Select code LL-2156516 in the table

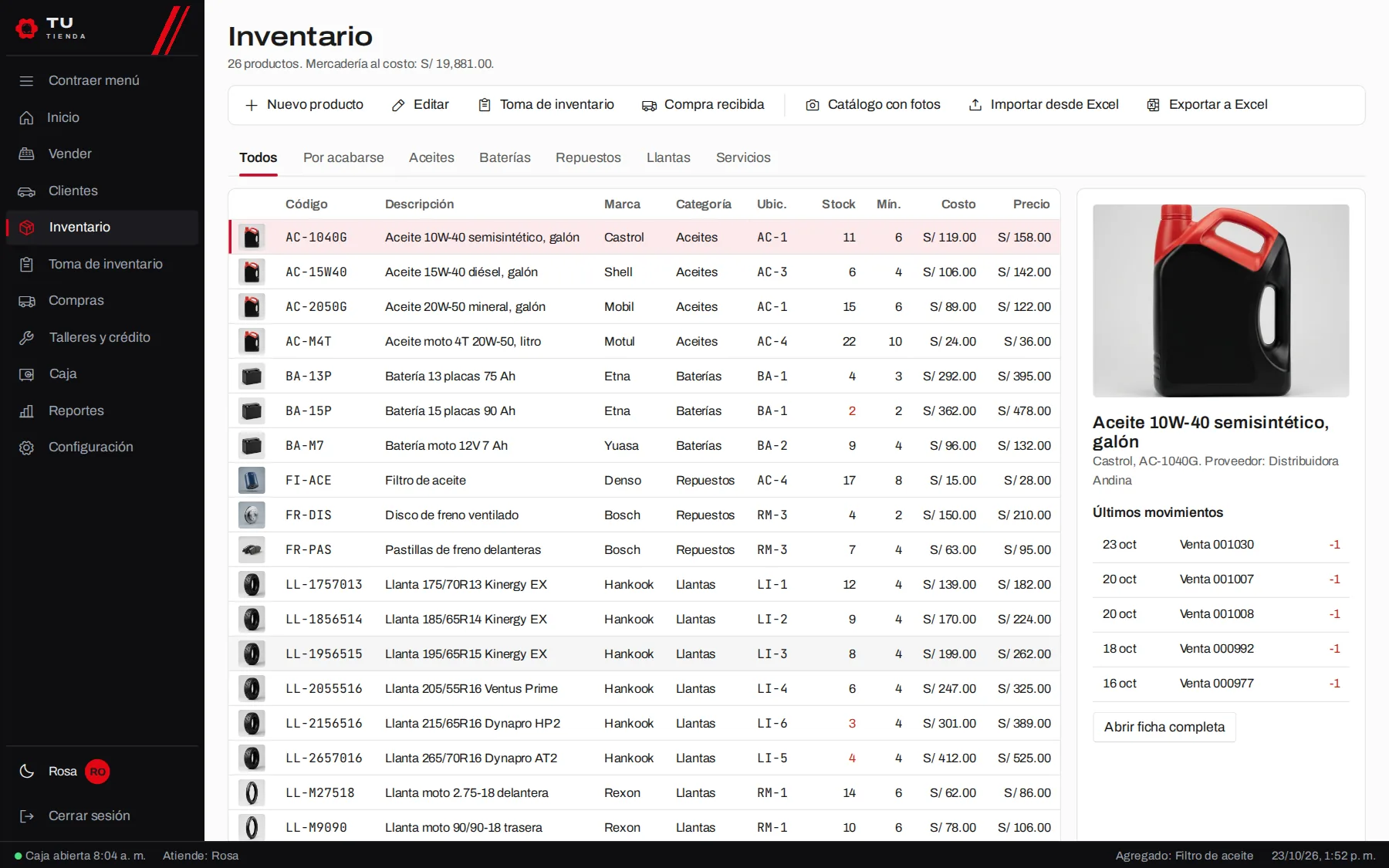click(x=323, y=724)
